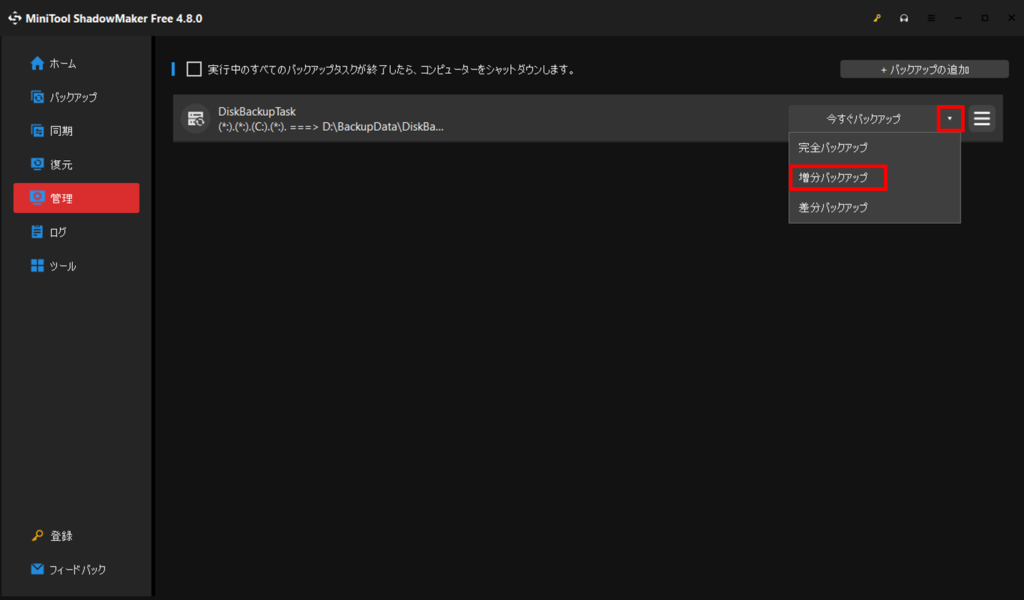The height and width of the screenshot is (600, 1024).
Task: Open the Log (ログ) page icon
Action: (x=37, y=232)
